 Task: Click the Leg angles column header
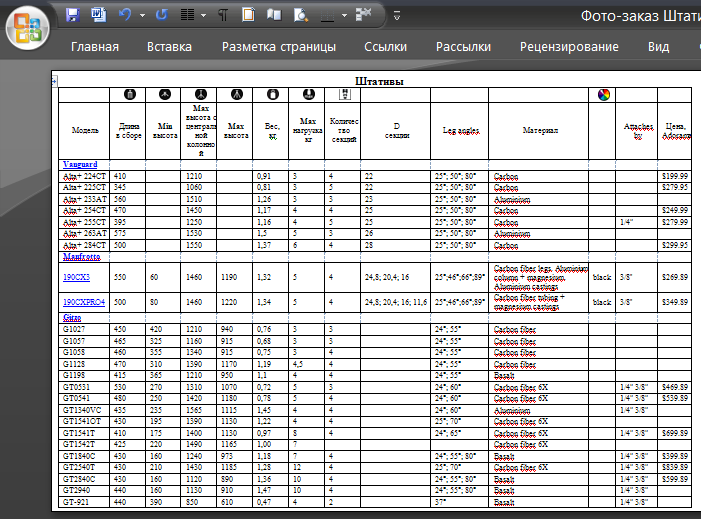pos(461,131)
